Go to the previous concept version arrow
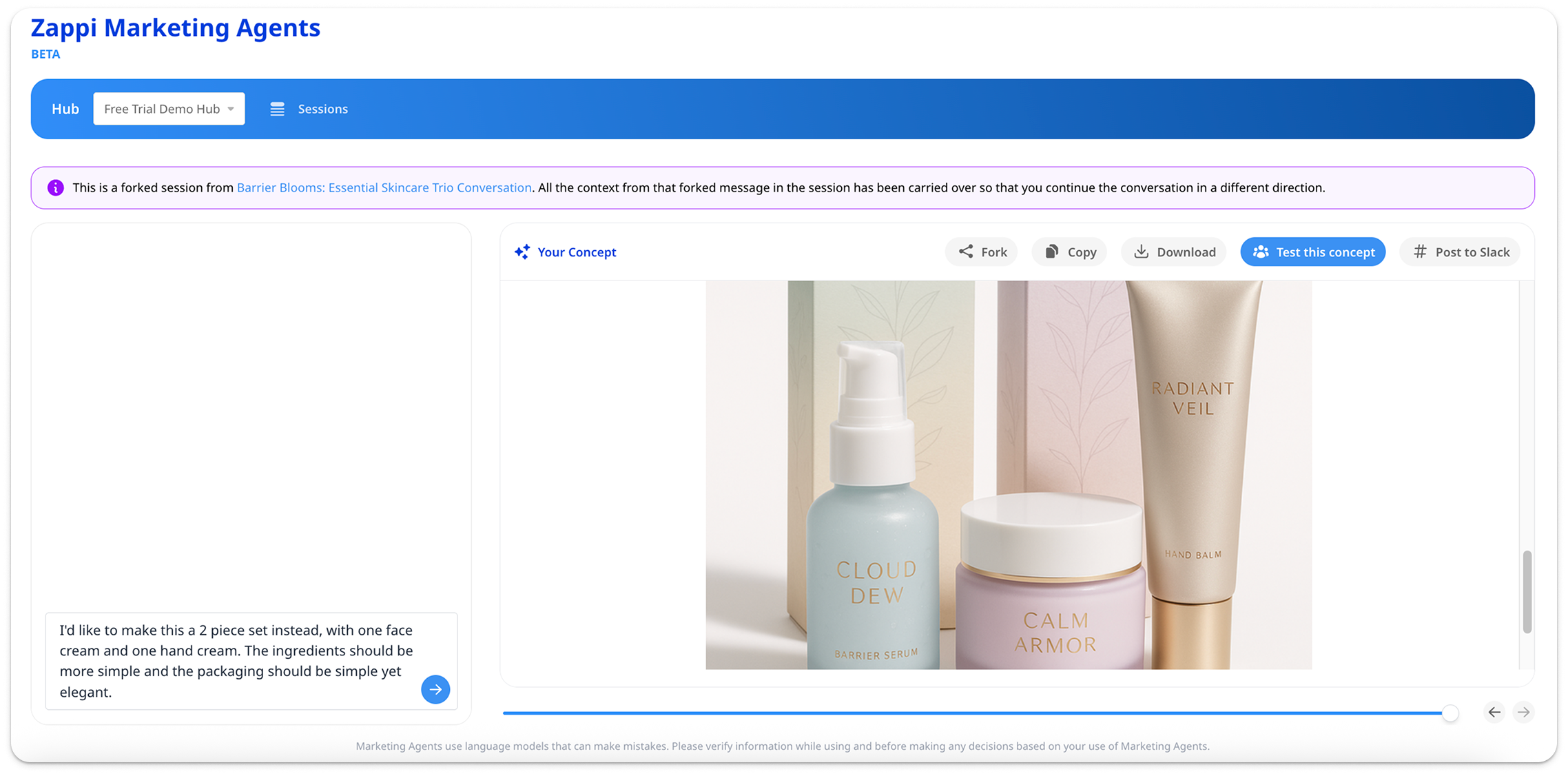The height and width of the screenshot is (776, 1568). (x=1494, y=712)
